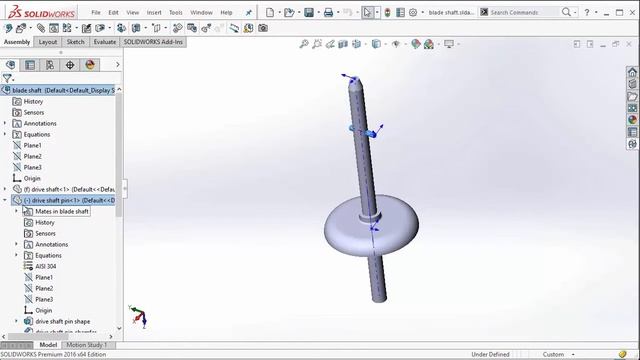Click the Section View icon

[x=343, y=44]
